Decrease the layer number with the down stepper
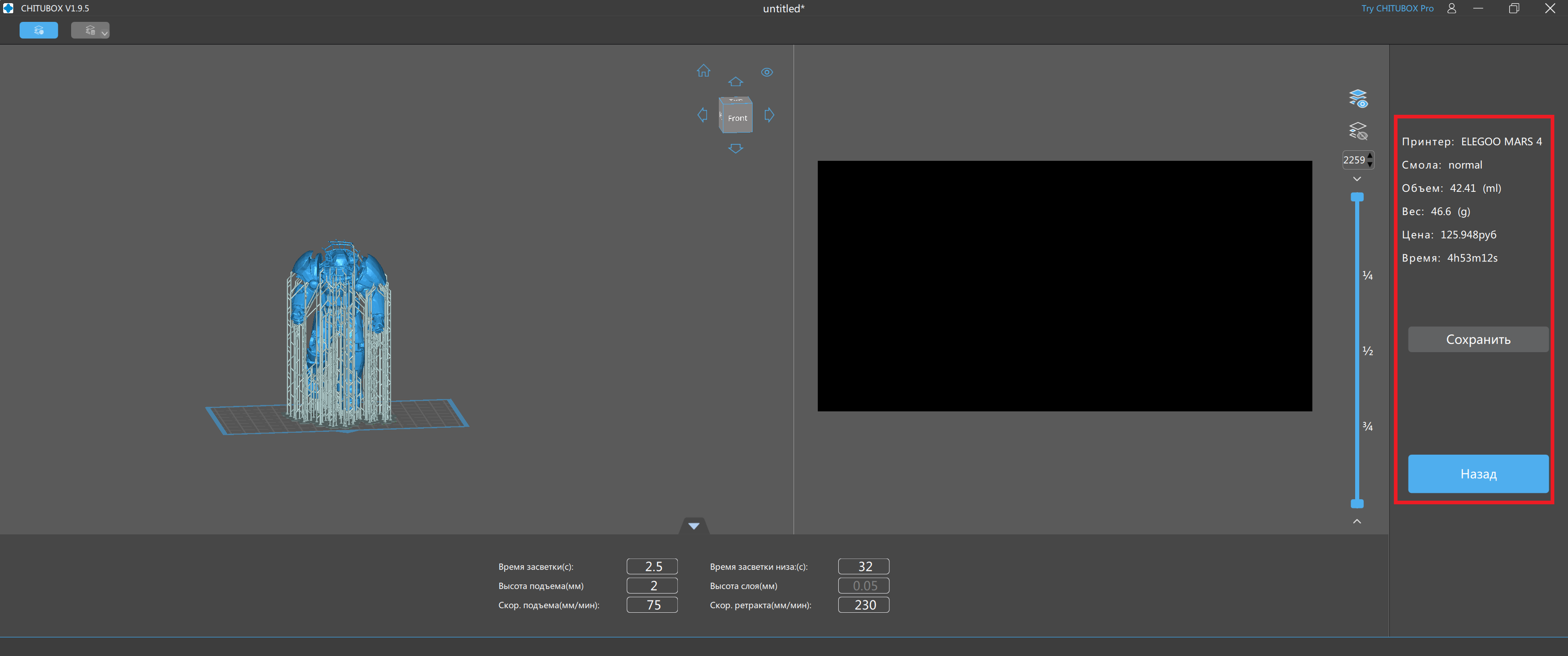Image resolution: width=1568 pixels, height=656 pixels. tap(1370, 164)
